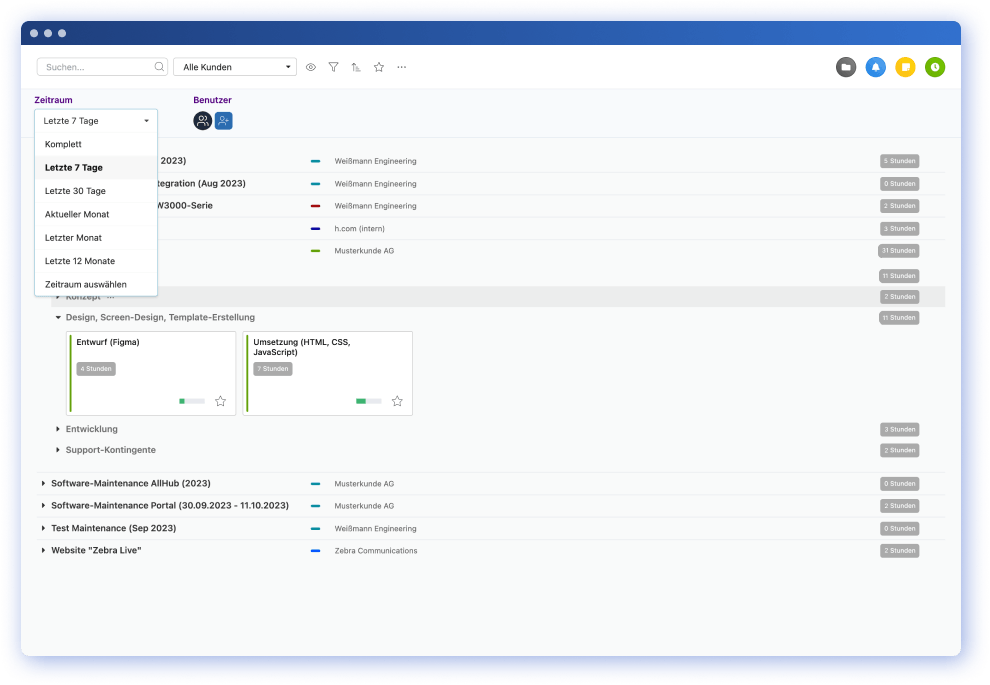The image size is (990, 685).
Task: Open the Umsetzung (HTML, CSS, JavaScript) card
Action: [328, 373]
